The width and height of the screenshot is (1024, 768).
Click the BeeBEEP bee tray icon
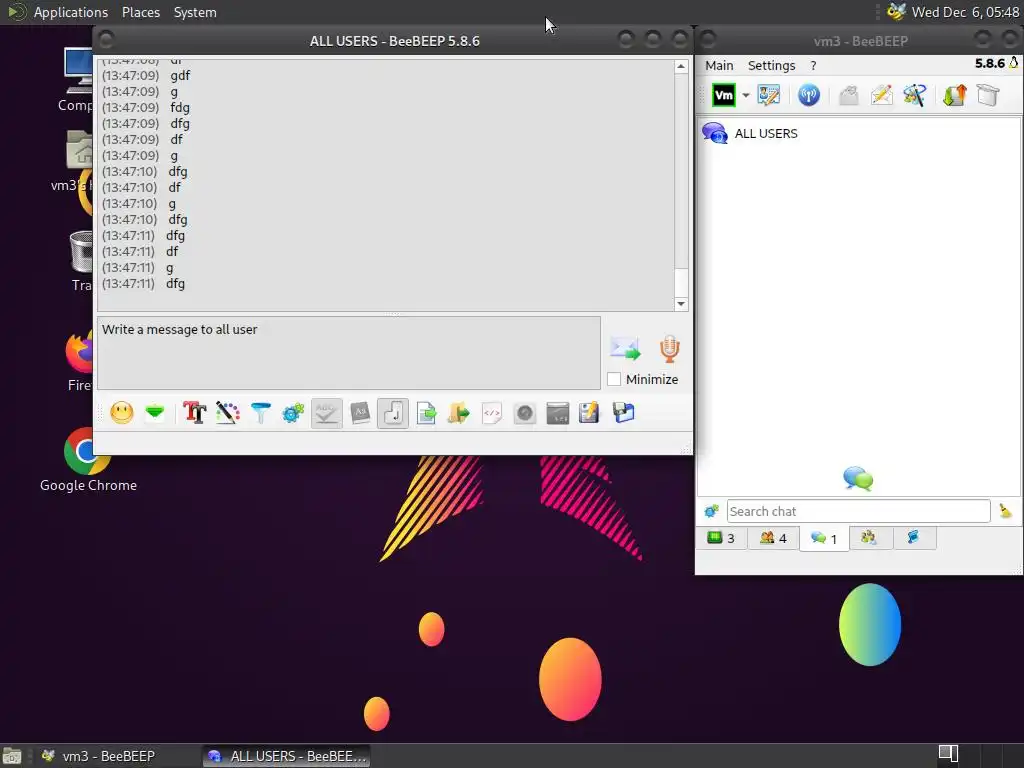pyautogui.click(x=896, y=12)
